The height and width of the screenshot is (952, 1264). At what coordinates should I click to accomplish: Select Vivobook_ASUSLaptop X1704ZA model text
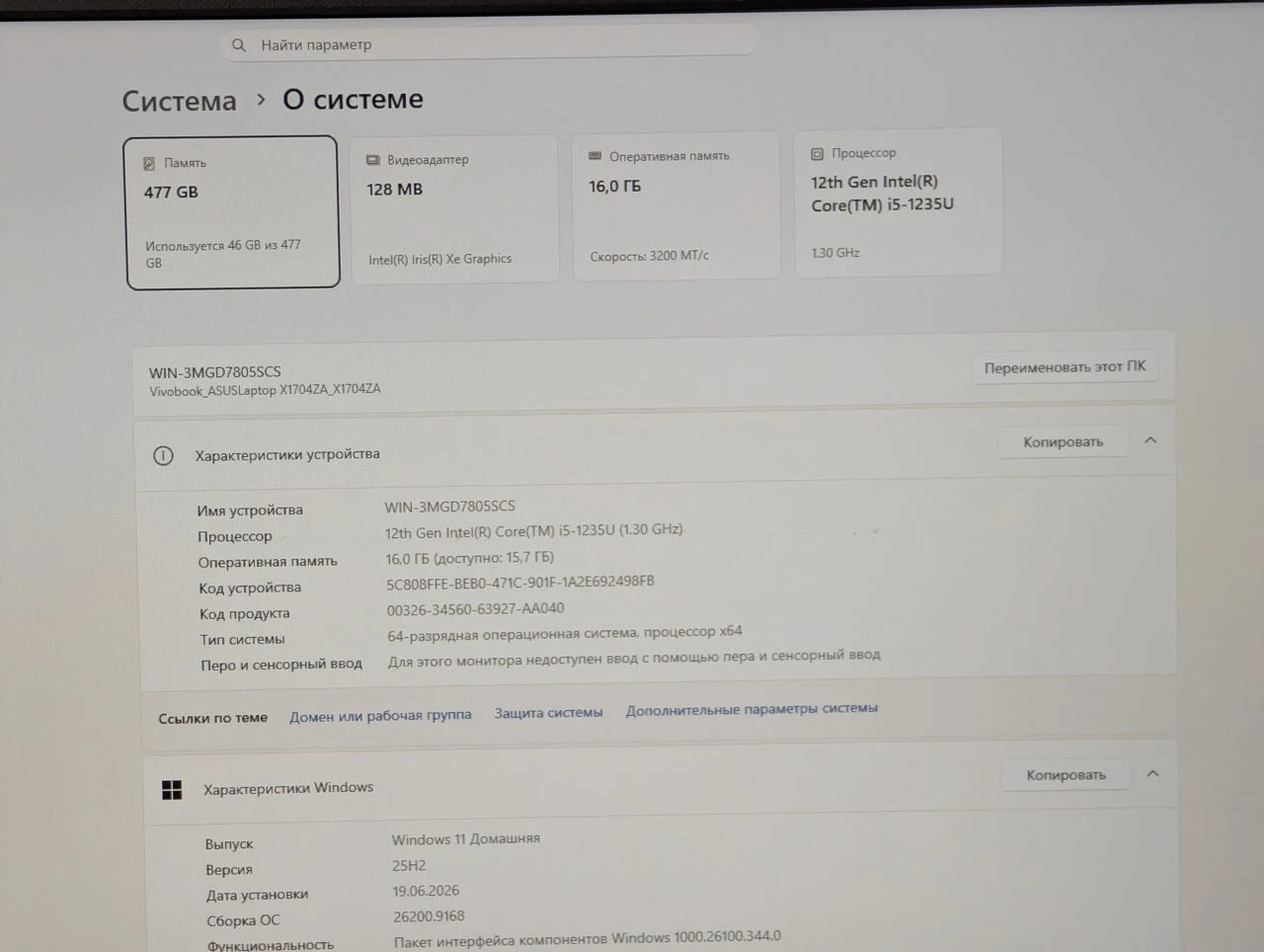(x=265, y=390)
